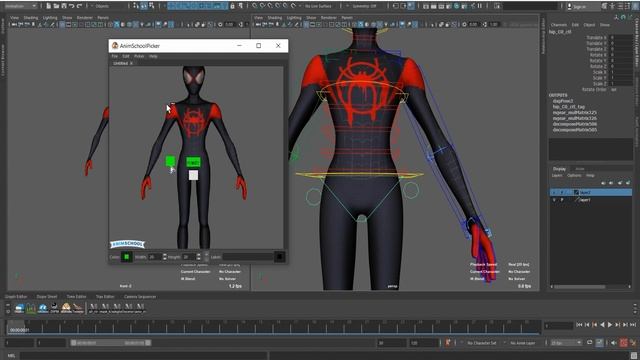Viewport: 640px width, 360px height.
Task: Switch to the Camera Sequencer tab
Action: click(x=140, y=297)
